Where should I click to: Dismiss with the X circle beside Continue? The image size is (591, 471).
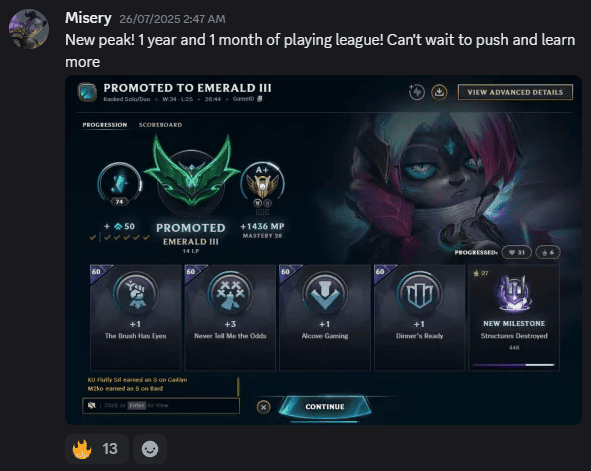coord(263,407)
